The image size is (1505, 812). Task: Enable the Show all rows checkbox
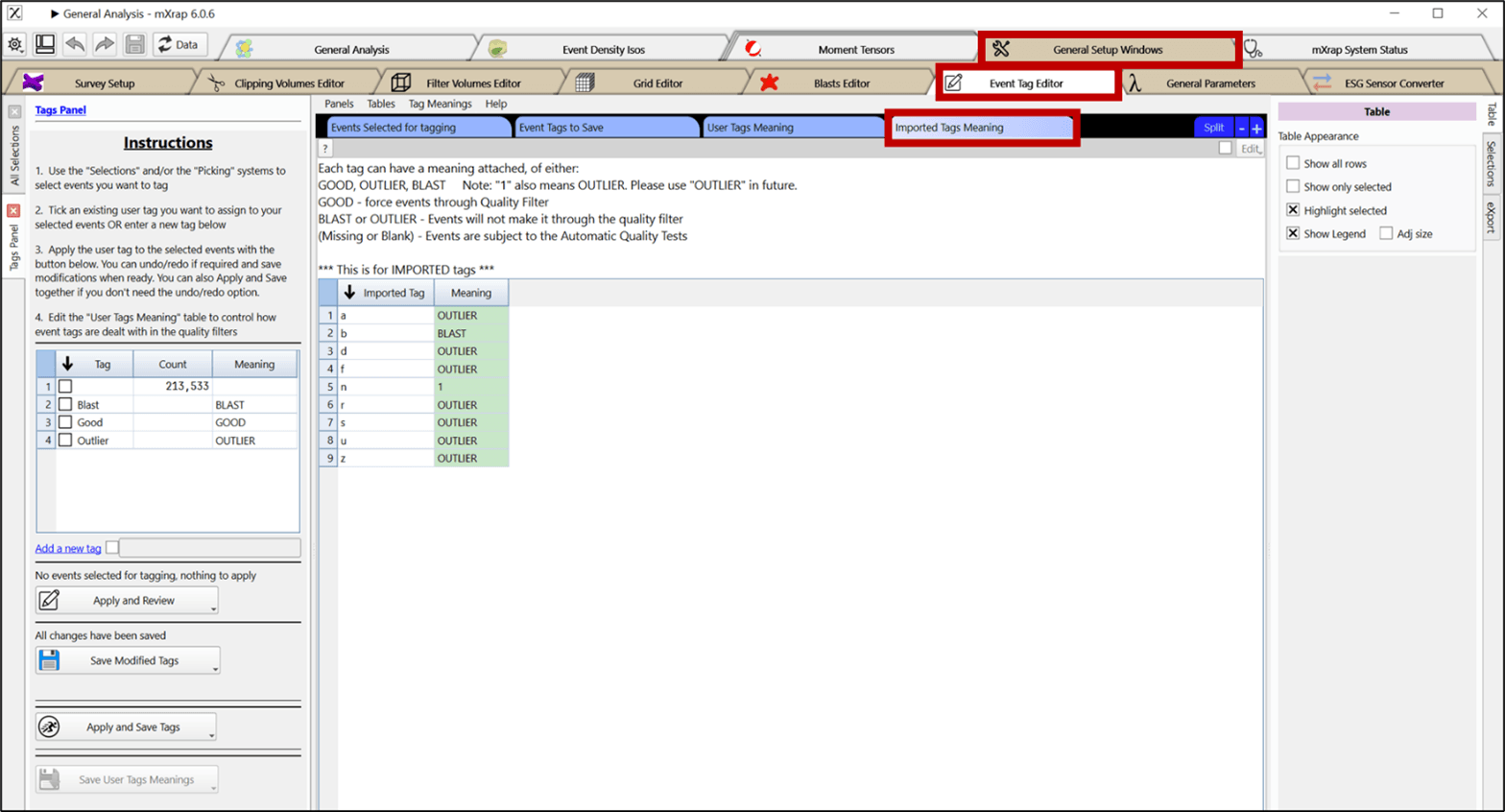[x=1293, y=163]
